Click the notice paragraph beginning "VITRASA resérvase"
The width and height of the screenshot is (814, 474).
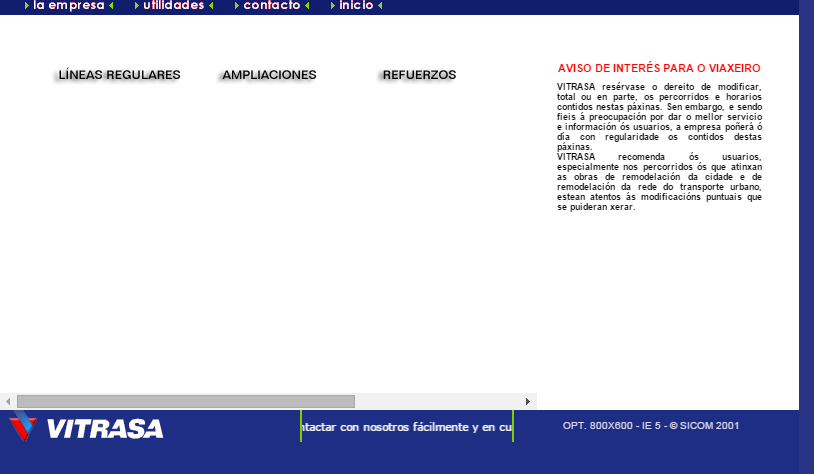(x=659, y=117)
